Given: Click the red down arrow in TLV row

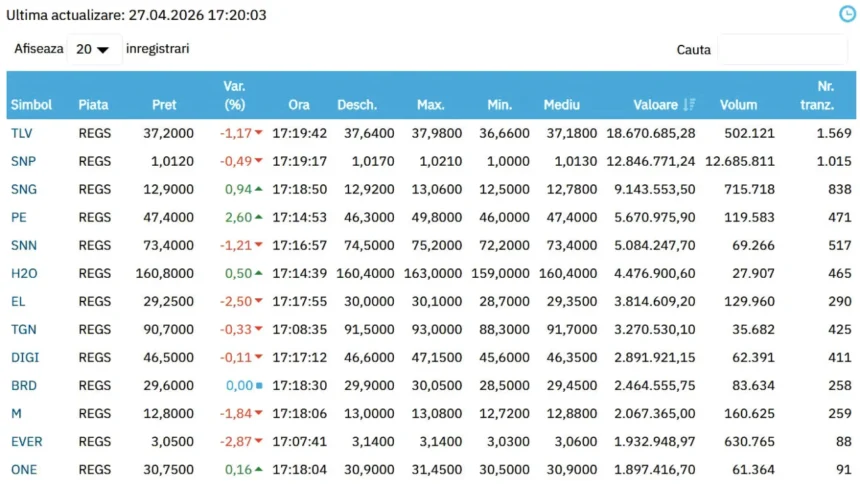Looking at the screenshot, I should click(258, 133).
